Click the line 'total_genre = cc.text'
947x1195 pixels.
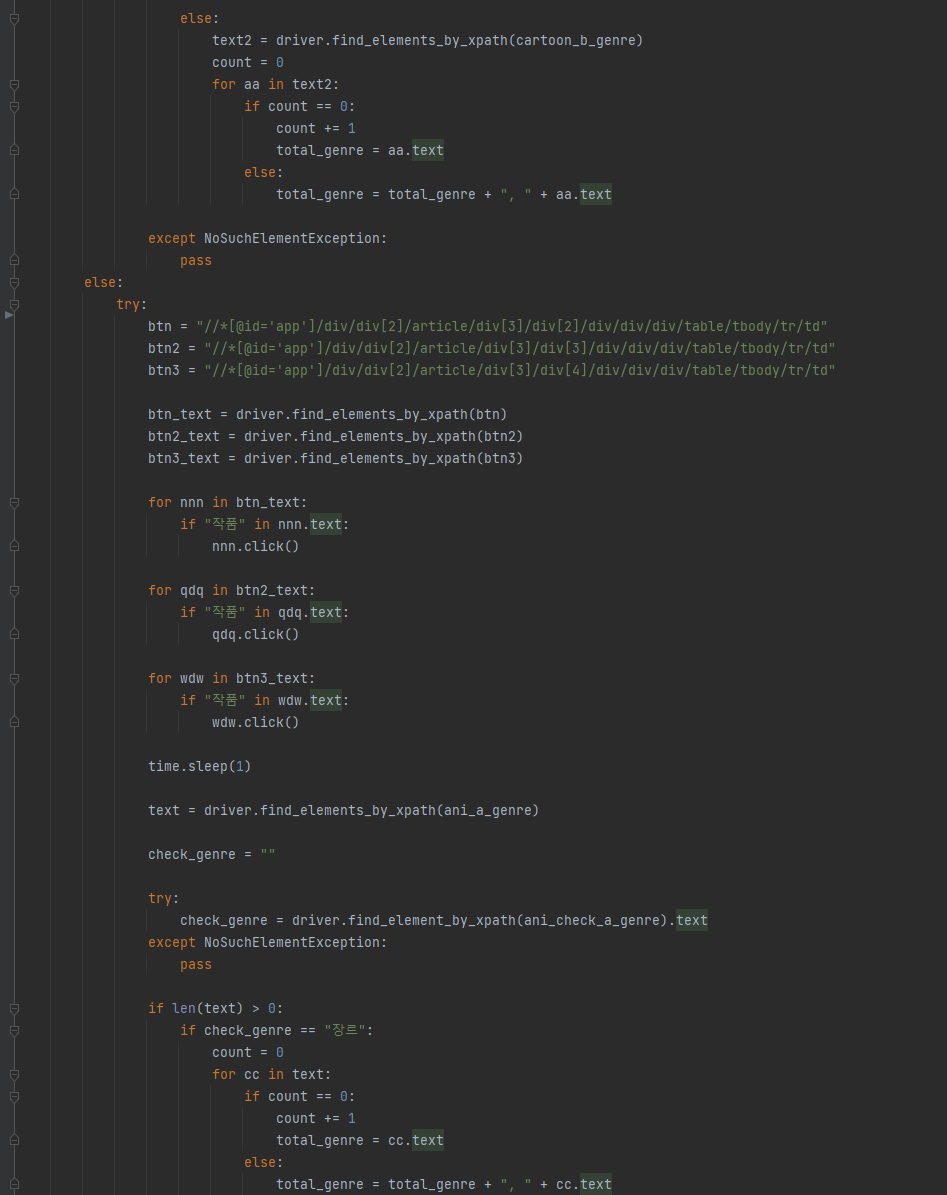(360, 1141)
